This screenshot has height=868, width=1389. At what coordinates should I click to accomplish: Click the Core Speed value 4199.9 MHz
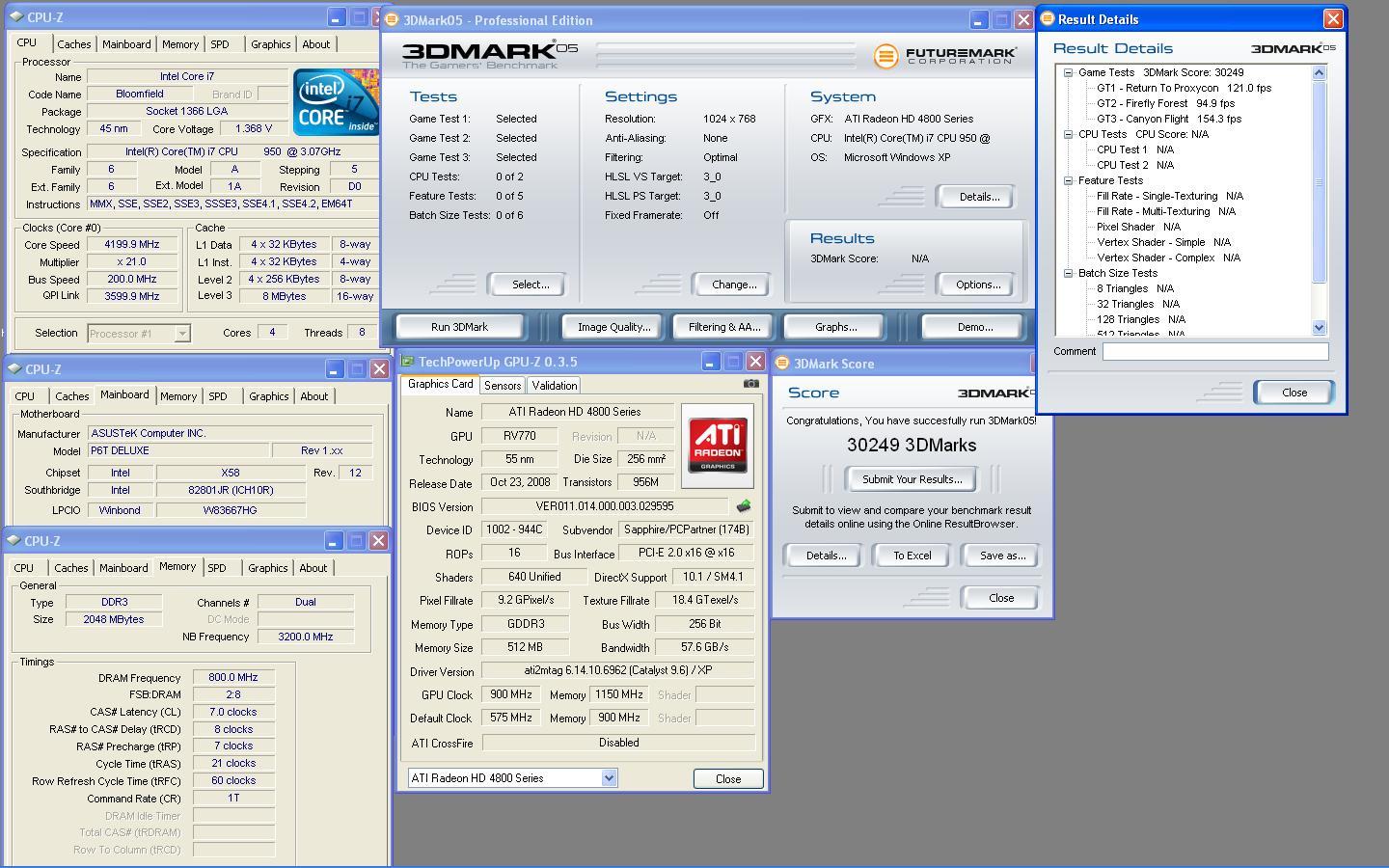pos(132,245)
